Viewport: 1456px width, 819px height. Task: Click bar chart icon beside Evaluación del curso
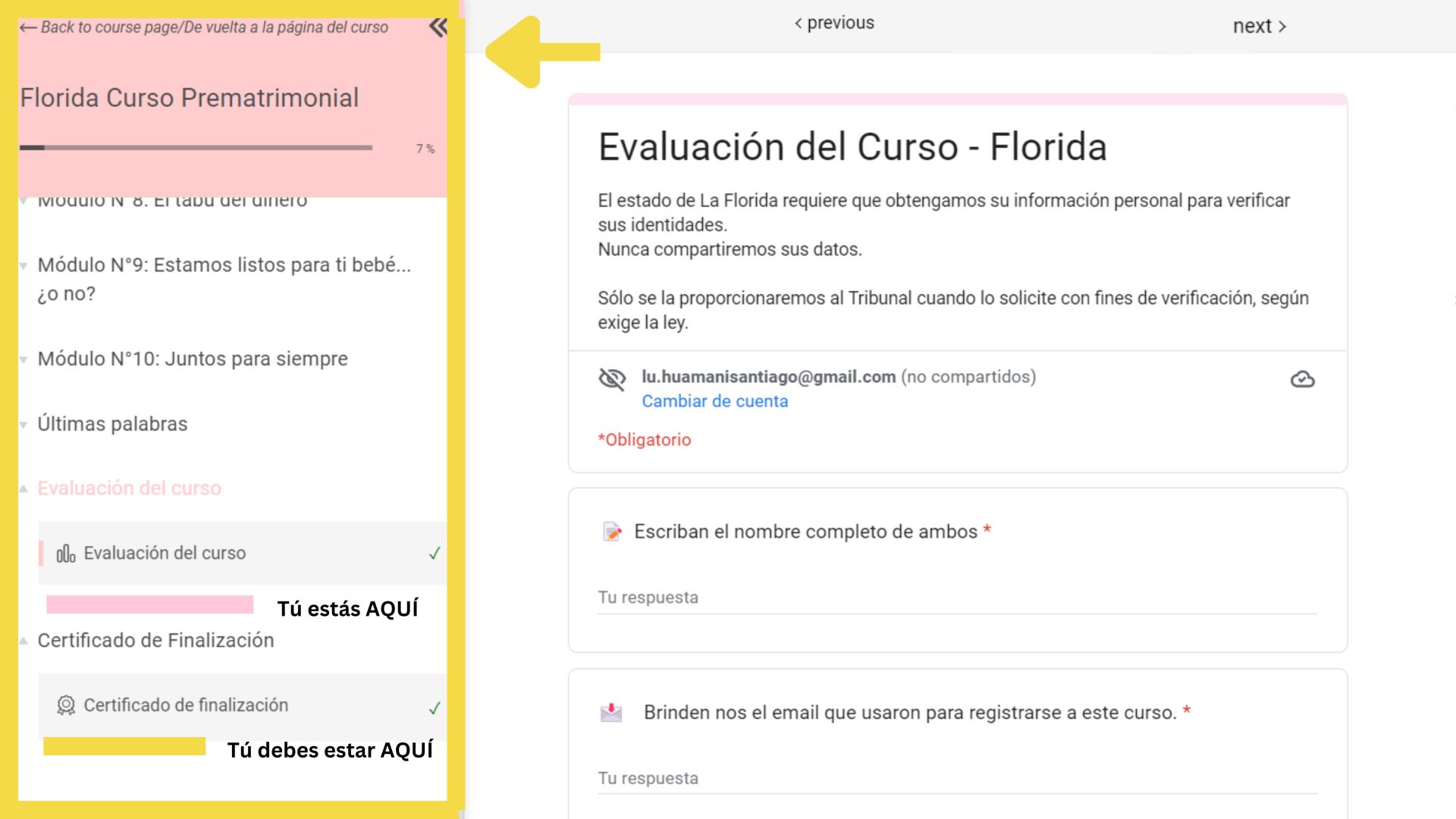point(66,554)
